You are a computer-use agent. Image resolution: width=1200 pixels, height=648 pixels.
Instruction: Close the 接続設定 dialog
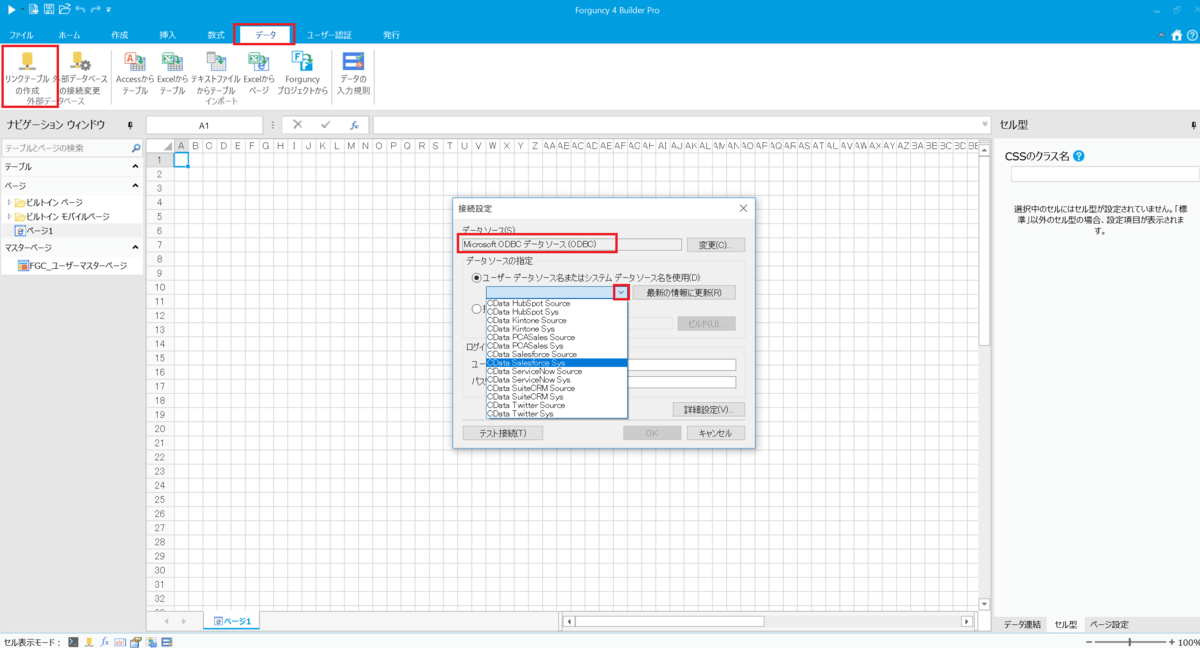[743, 208]
